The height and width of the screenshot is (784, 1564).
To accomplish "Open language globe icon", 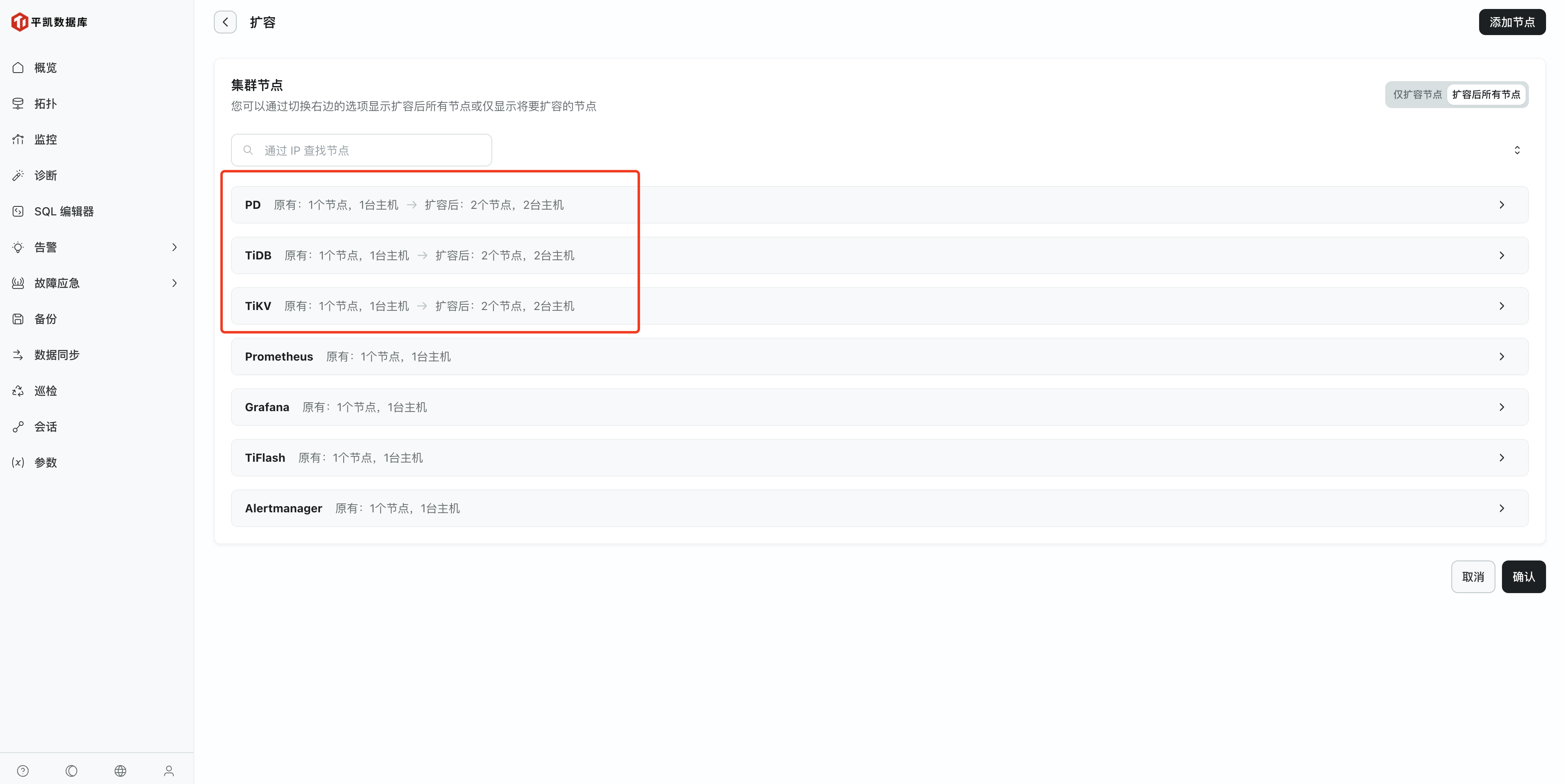I will pyautogui.click(x=120, y=771).
